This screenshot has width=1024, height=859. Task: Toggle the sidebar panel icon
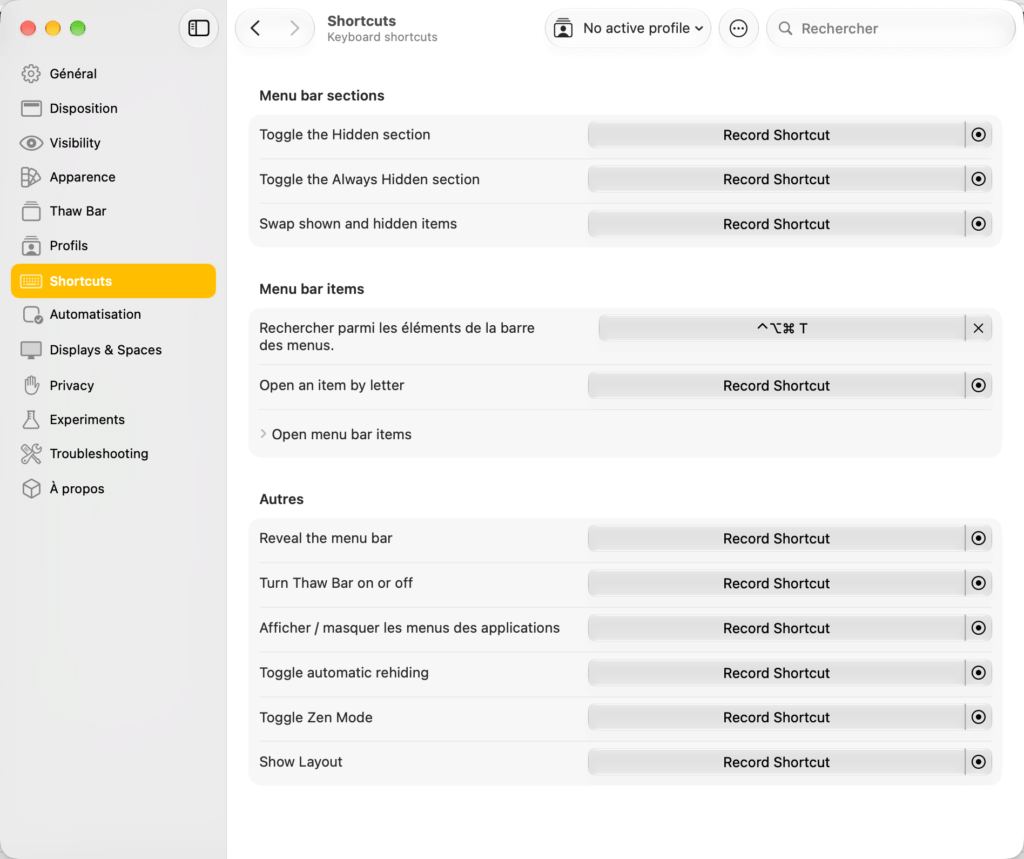pyautogui.click(x=199, y=28)
